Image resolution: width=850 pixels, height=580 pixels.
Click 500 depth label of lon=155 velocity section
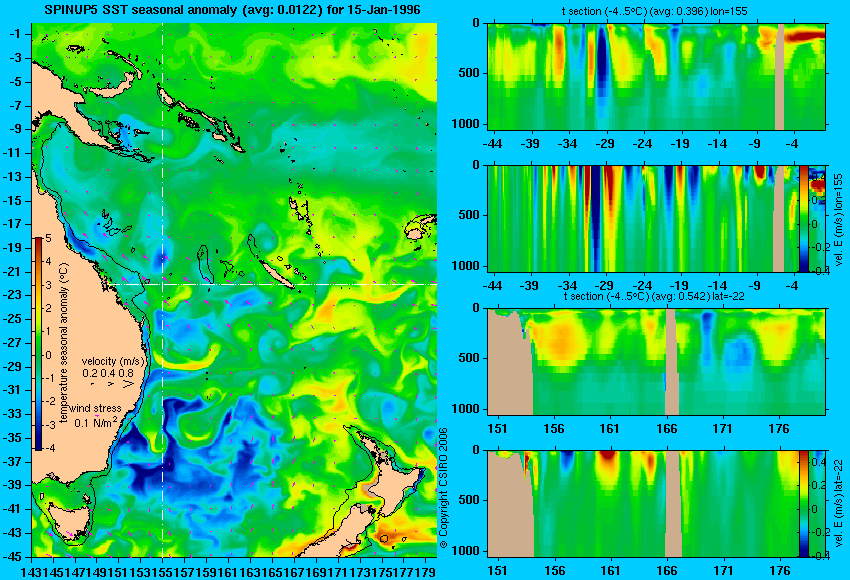coord(469,215)
